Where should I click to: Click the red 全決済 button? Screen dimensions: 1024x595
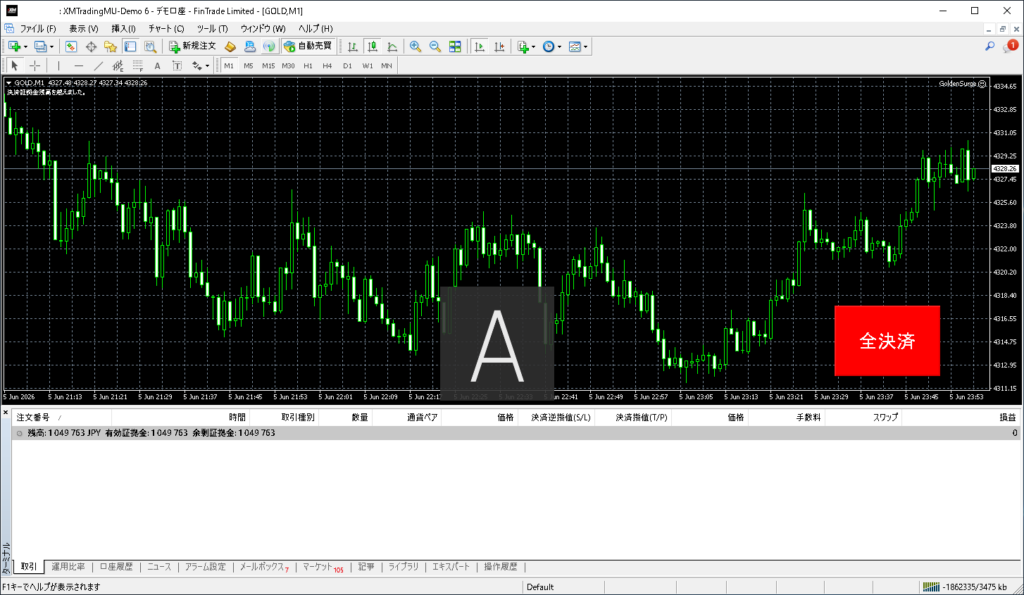pos(887,341)
